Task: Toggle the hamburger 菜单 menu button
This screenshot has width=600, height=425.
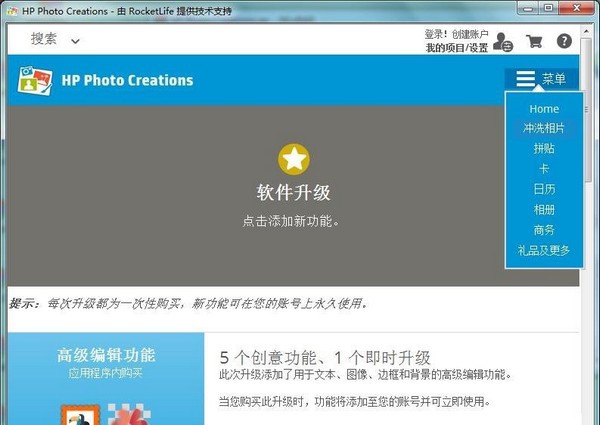Action: pyautogui.click(x=541, y=79)
